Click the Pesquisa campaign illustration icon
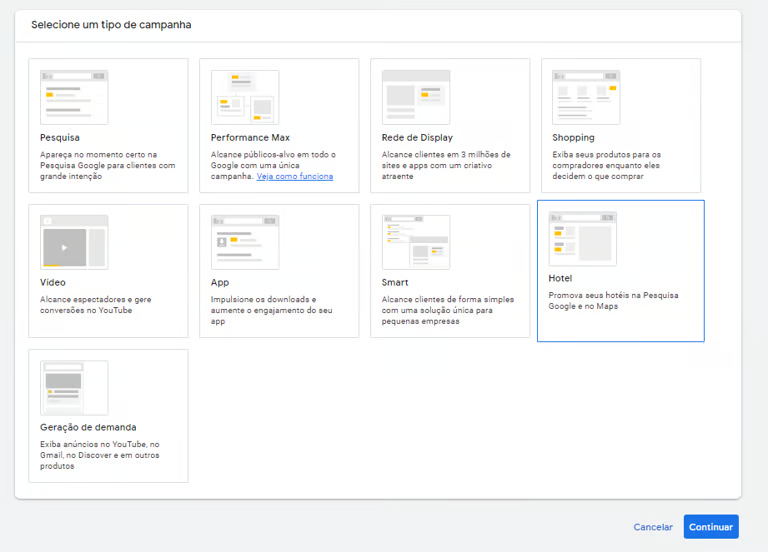768x552 pixels. pyautogui.click(x=74, y=97)
